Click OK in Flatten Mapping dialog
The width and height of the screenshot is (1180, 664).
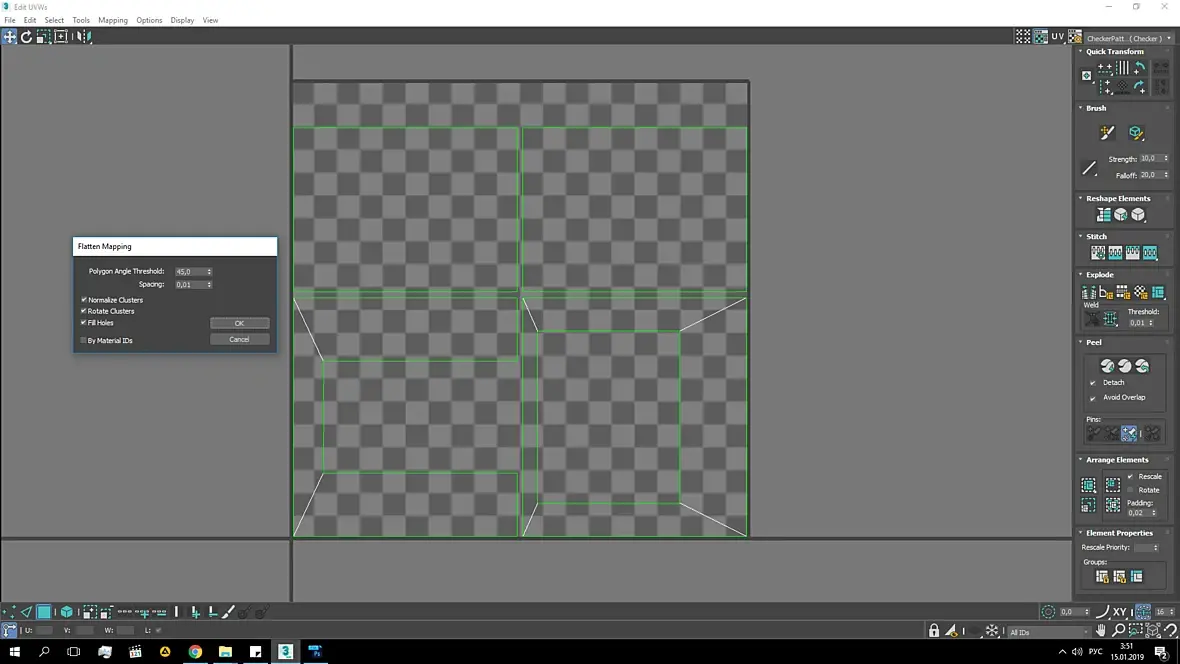pos(239,323)
